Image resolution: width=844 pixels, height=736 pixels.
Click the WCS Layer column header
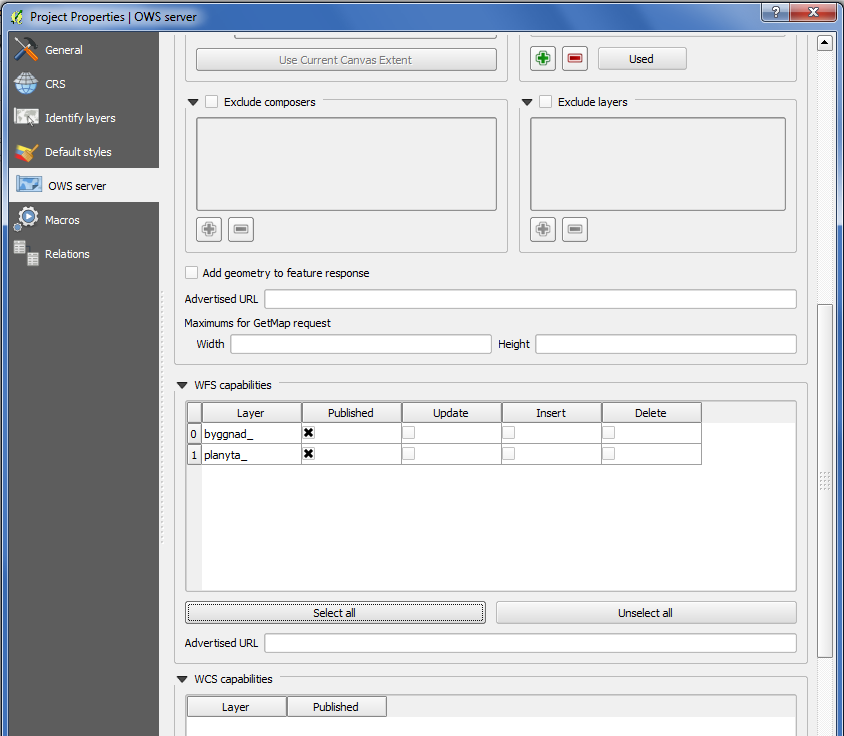[x=236, y=707]
